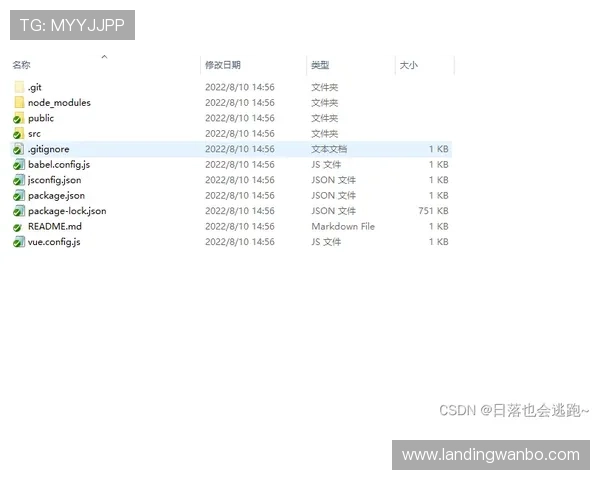Select the babel.config.js file icon
The width and height of the screenshot is (600, 480).
[18, 165]
